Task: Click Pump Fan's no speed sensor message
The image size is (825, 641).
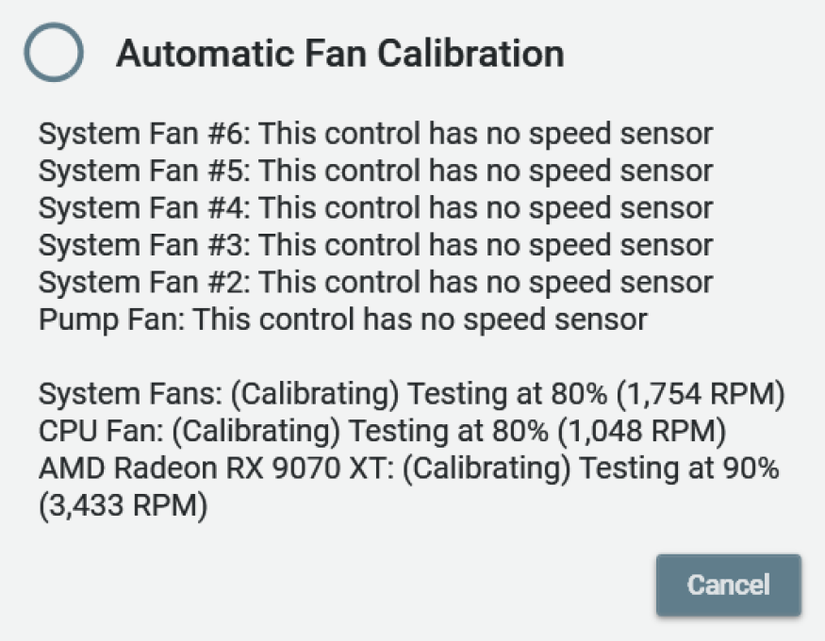Action: (x=420, y=320)
